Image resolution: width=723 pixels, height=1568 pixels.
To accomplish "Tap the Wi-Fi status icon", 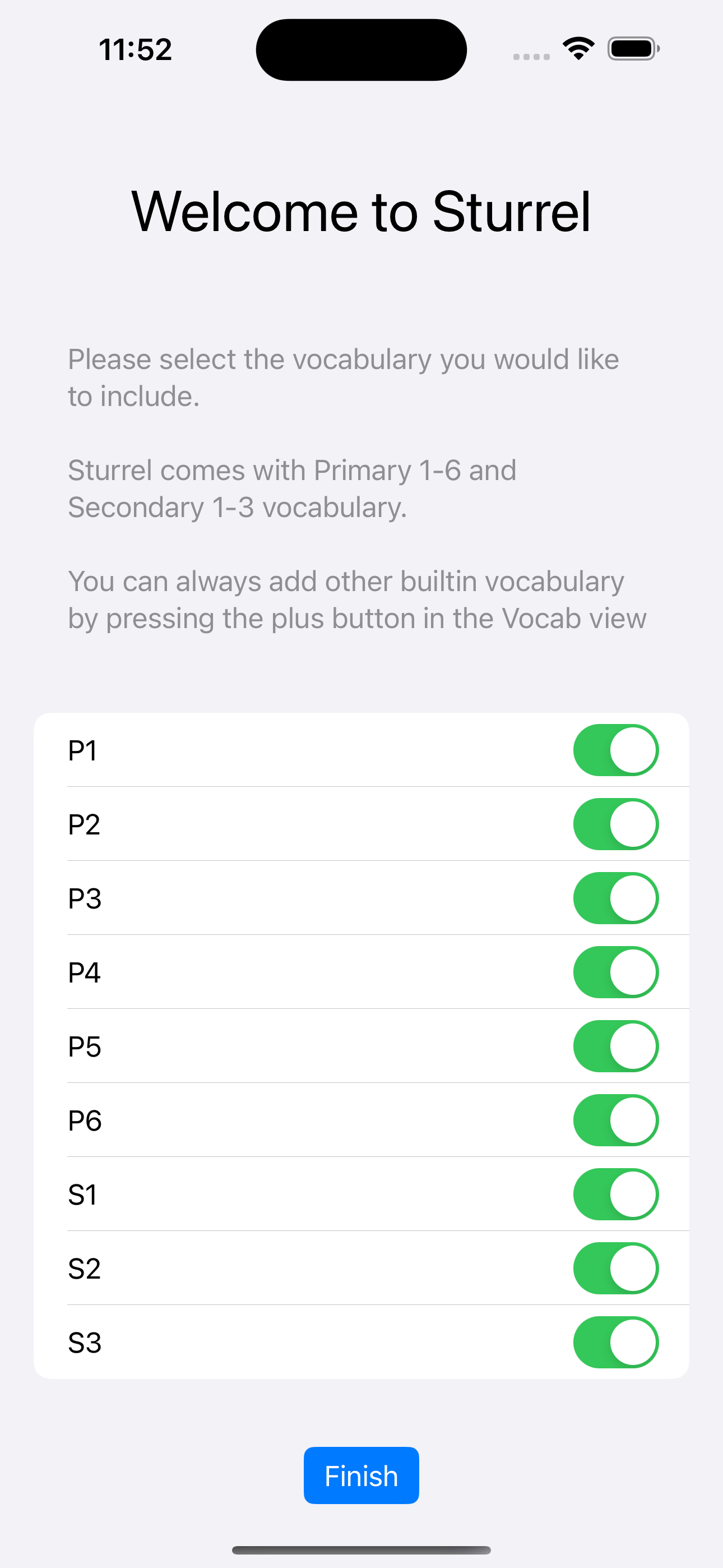I will [578, 49].
